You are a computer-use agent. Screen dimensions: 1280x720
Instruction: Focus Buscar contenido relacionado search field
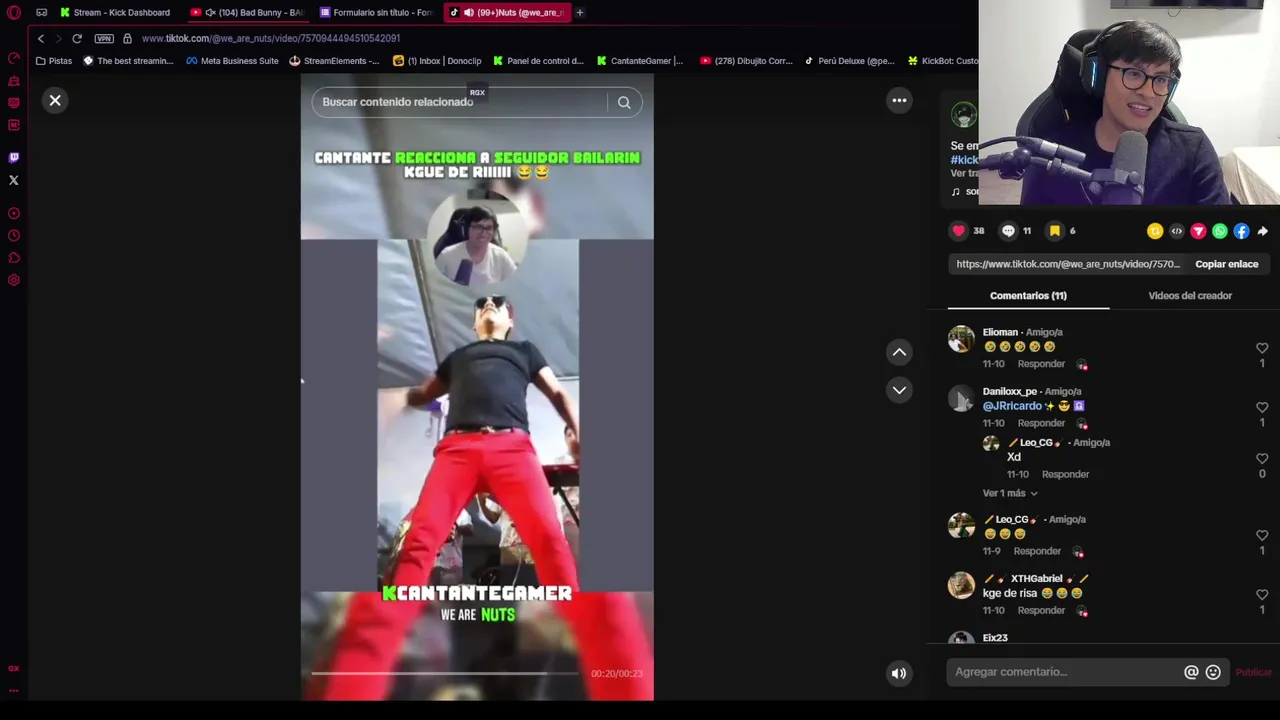point(460,102)
